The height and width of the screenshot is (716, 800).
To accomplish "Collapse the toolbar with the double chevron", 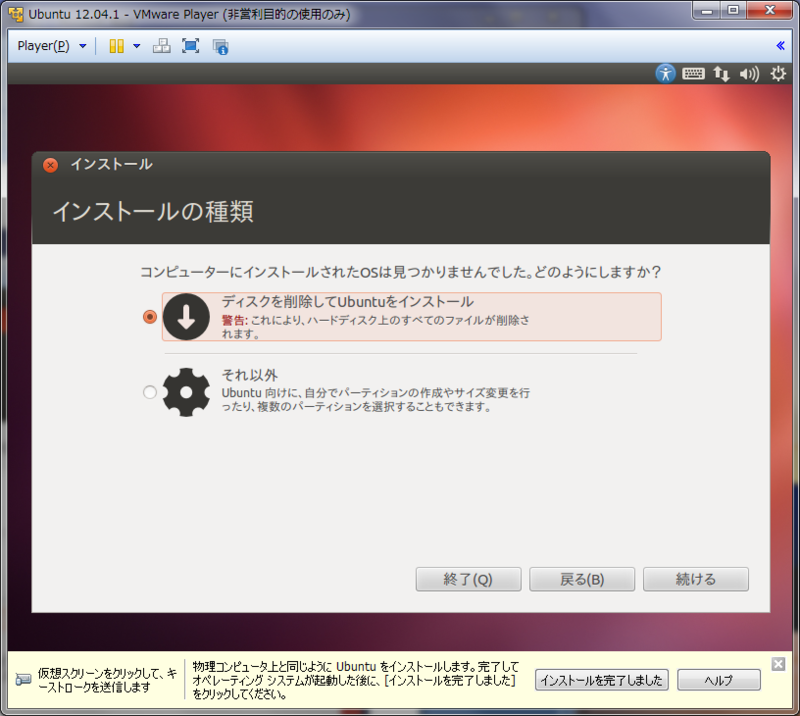I will coord(781,44).
